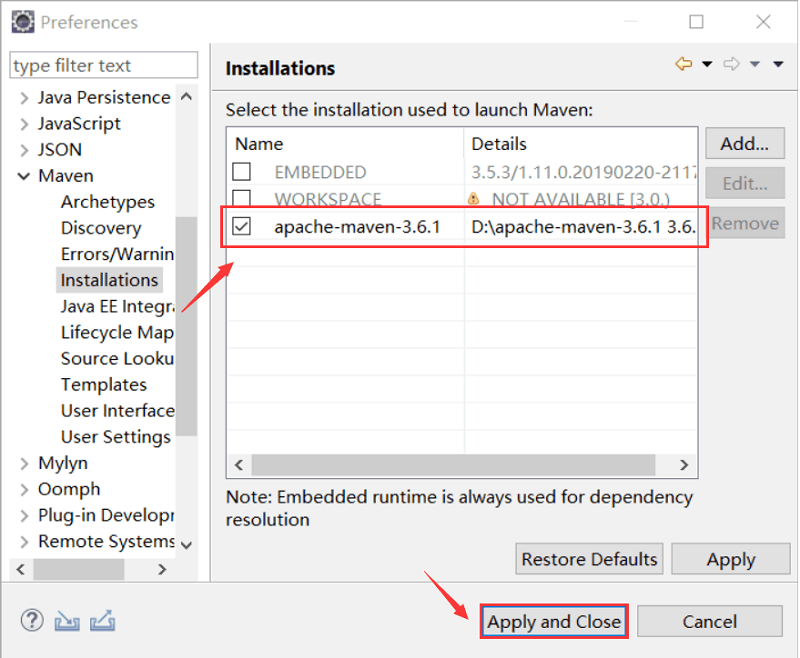Uncheck the apache-maven-3.6.1 checkbox
Screen dimensions: 800x658
[241, 226]
